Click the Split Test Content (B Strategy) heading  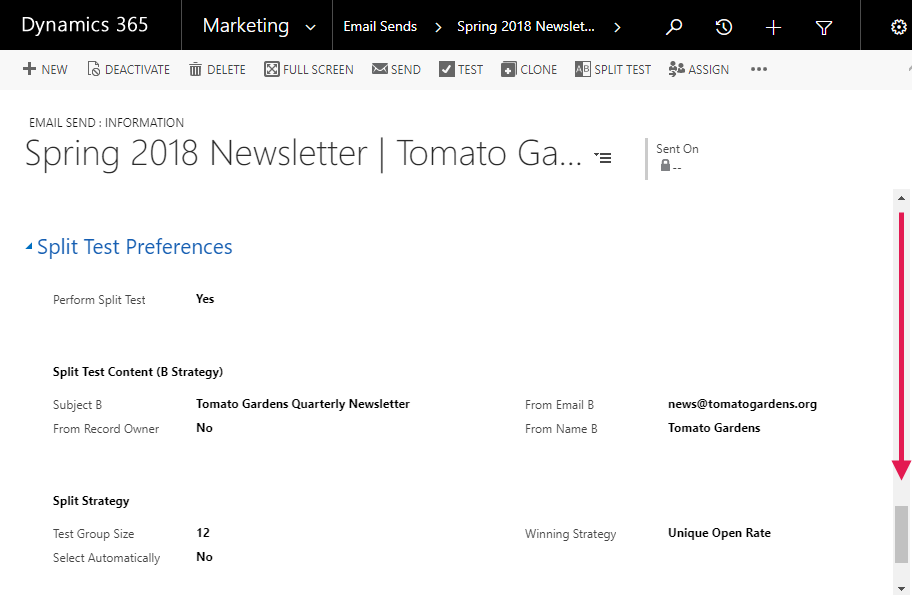tap(138, 372)
